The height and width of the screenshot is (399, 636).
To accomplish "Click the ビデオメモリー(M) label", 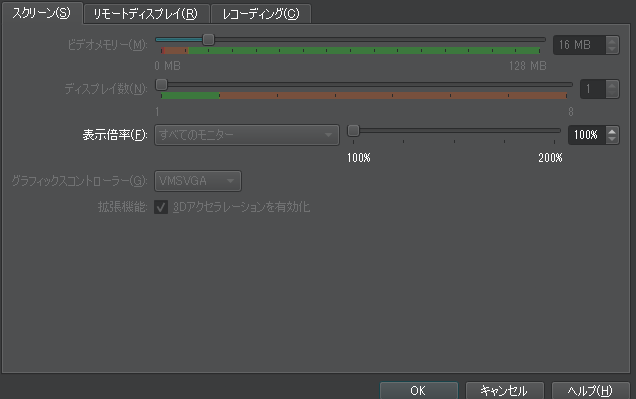I will click(x=107, y=45).
